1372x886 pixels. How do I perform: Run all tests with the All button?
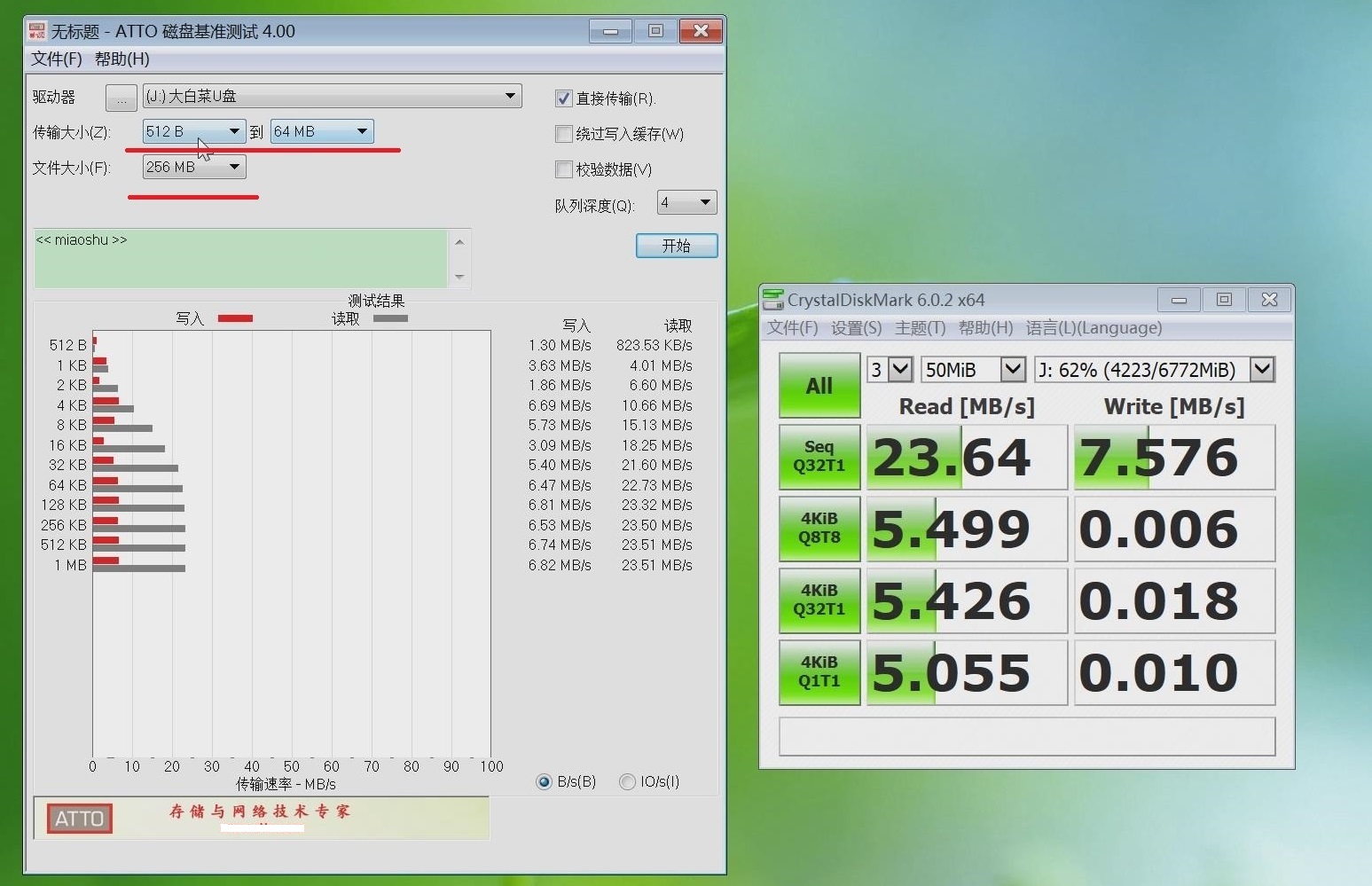pyautogui.click(x=819, y=386)
